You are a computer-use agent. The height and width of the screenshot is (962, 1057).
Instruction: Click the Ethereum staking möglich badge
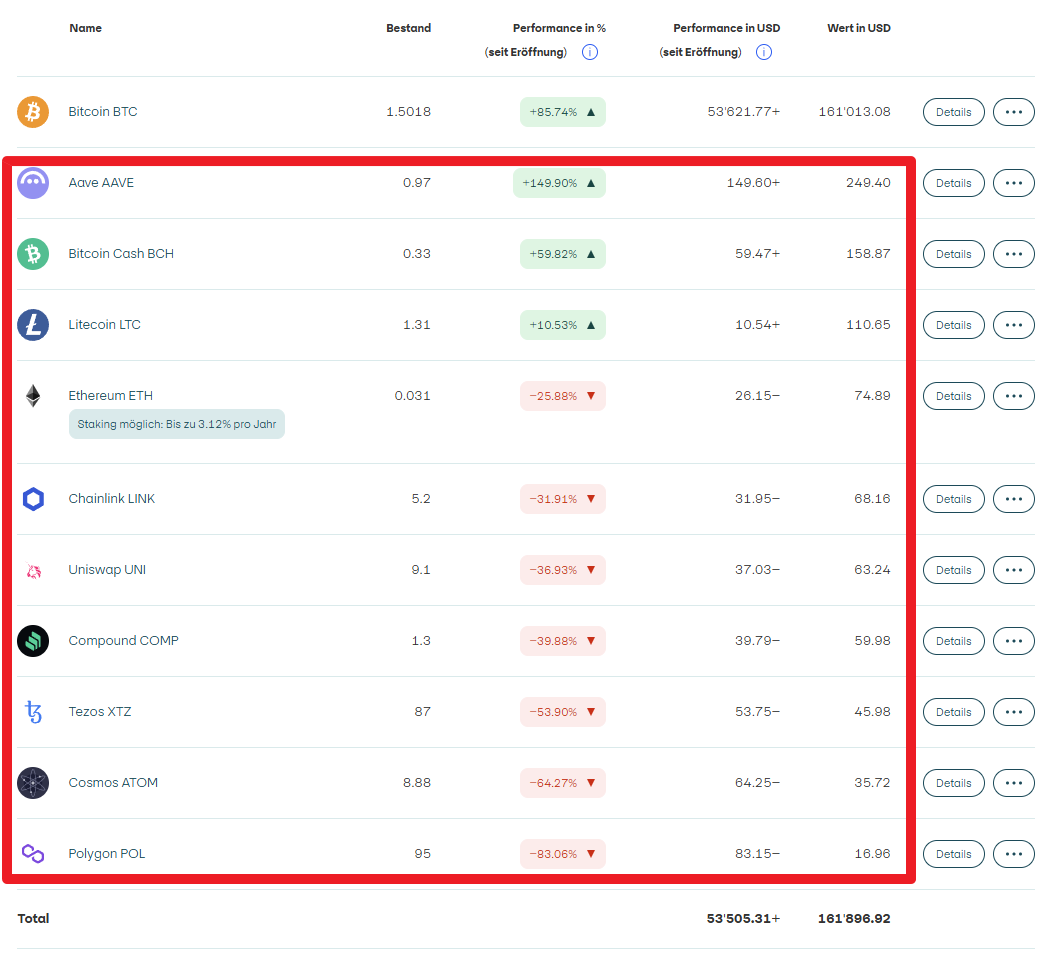[177, 424]
